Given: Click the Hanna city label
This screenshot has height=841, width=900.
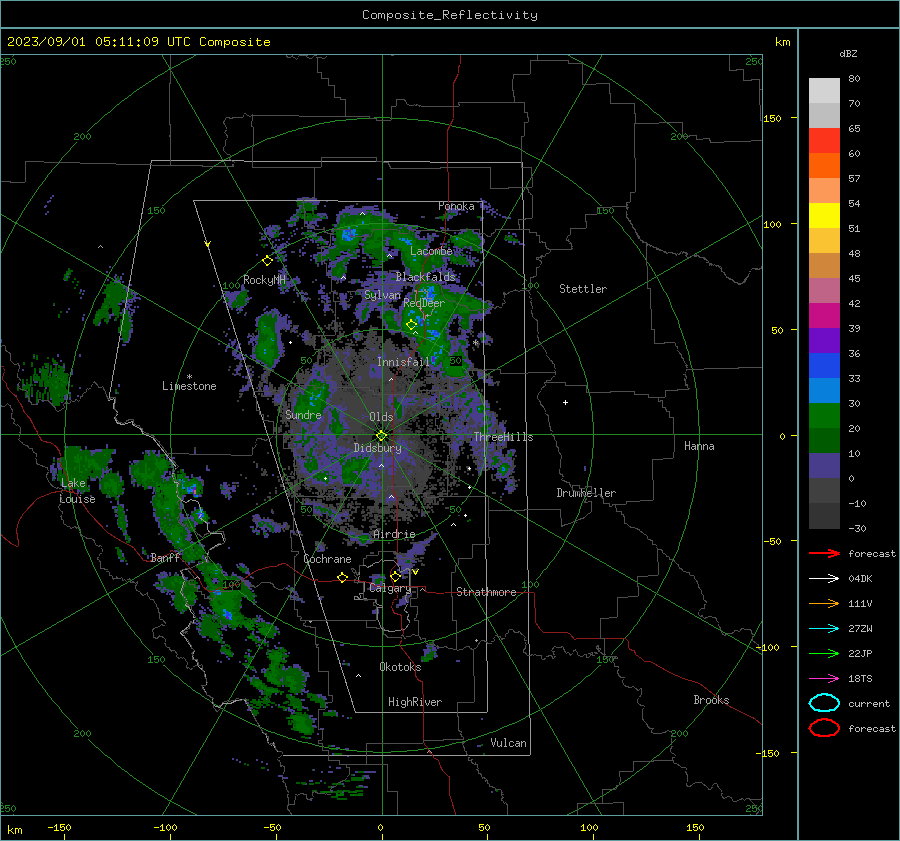Looking at the screenshot, I should click(699, 446).
